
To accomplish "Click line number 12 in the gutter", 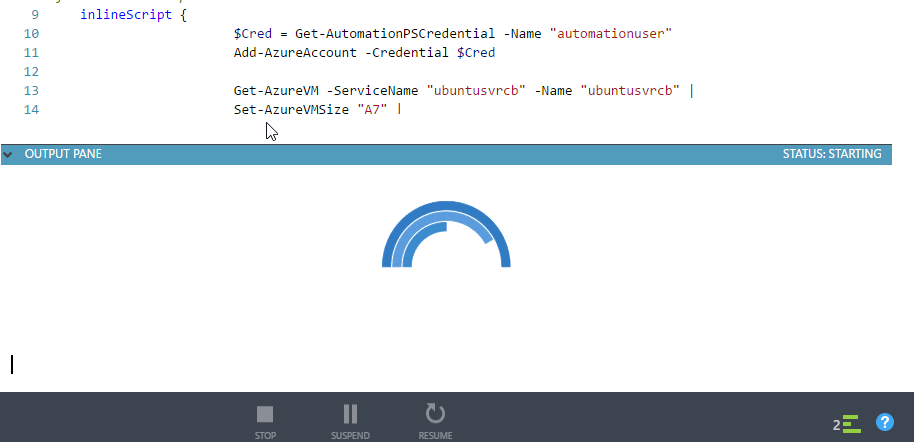I will pyautogui.click(x=31, y=72).
